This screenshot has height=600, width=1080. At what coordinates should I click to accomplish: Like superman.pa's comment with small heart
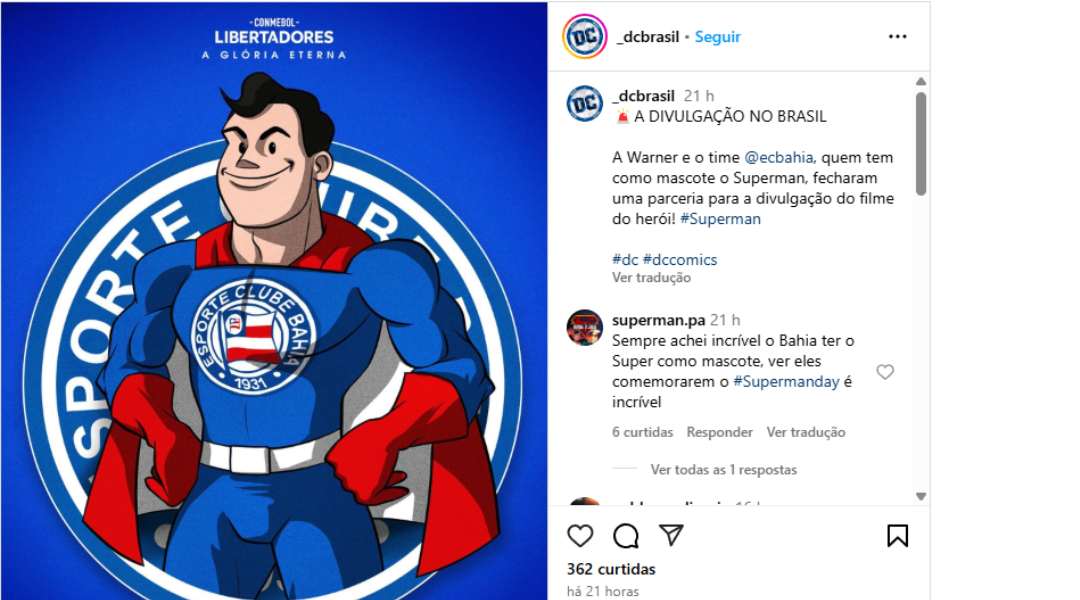tap(885, 372)
